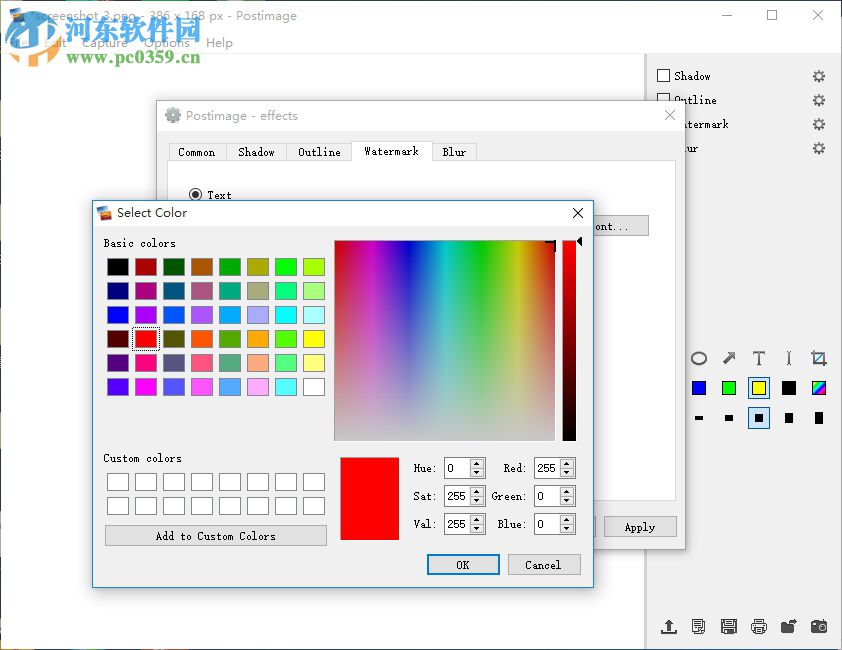This screenshot has height=650, width=842.
Task: Select the Ellipse drawing tool
Action: (x=699, y=357)
